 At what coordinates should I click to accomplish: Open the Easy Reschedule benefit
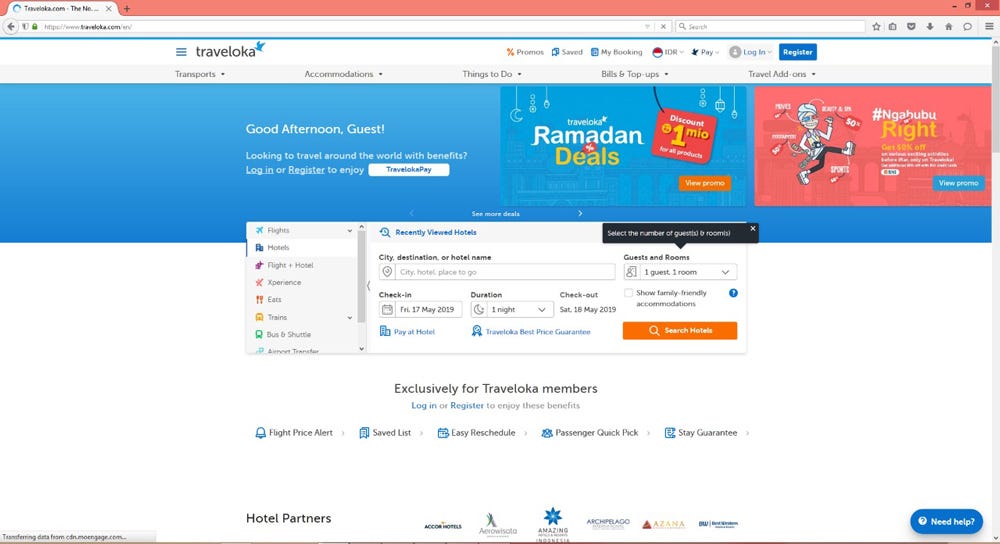pyautogui.click(x=482, y=433)
